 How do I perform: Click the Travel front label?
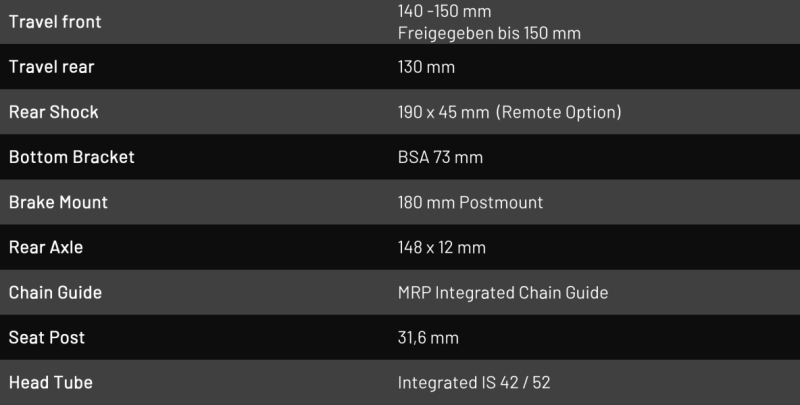55,21
